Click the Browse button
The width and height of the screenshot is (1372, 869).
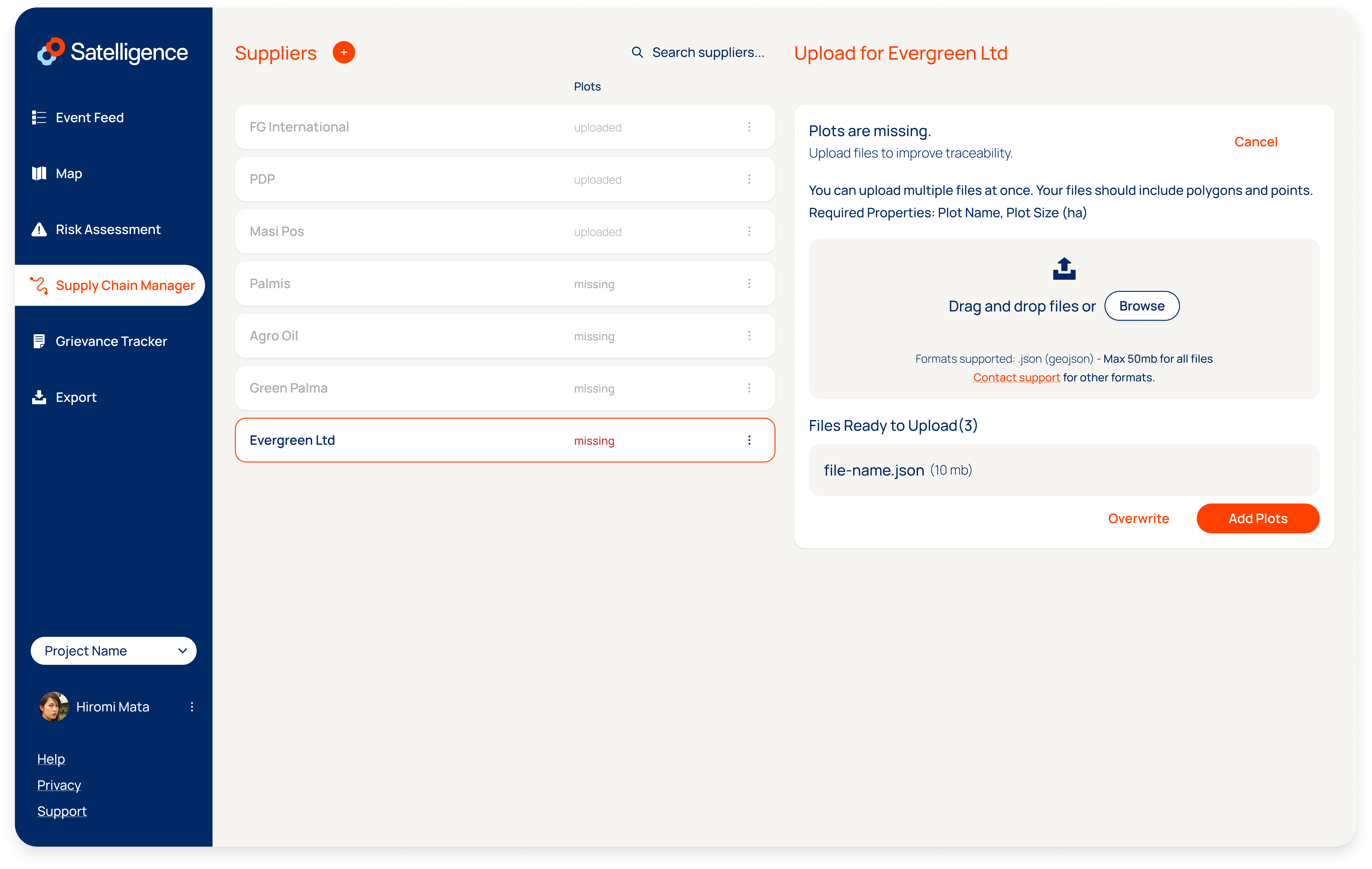click(1141, 306)
